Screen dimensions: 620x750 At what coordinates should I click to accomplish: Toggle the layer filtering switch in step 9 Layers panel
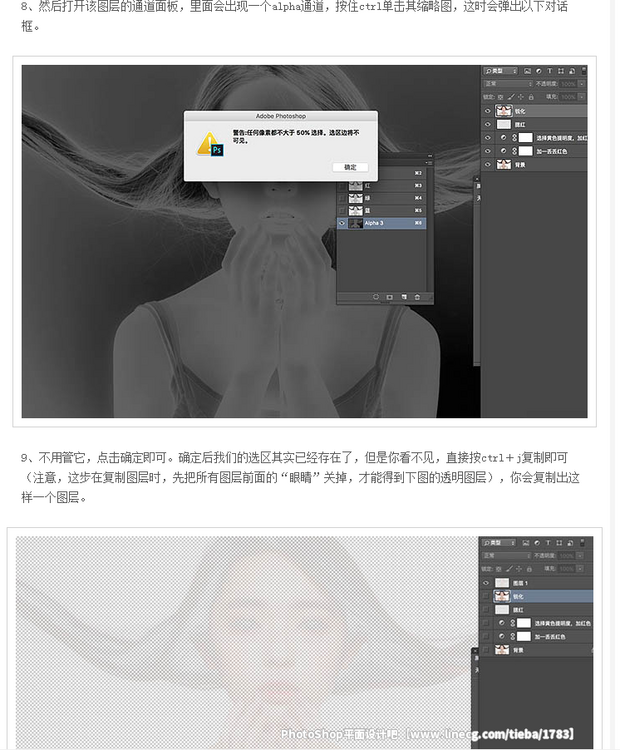point(582,543)
